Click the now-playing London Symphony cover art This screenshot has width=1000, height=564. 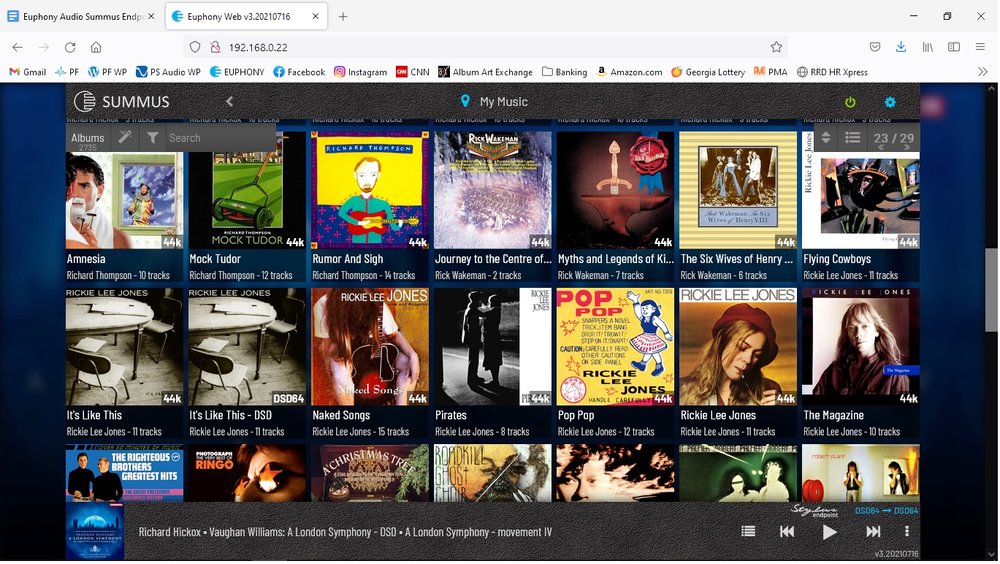pyautogui.click(x=95, y=531)
